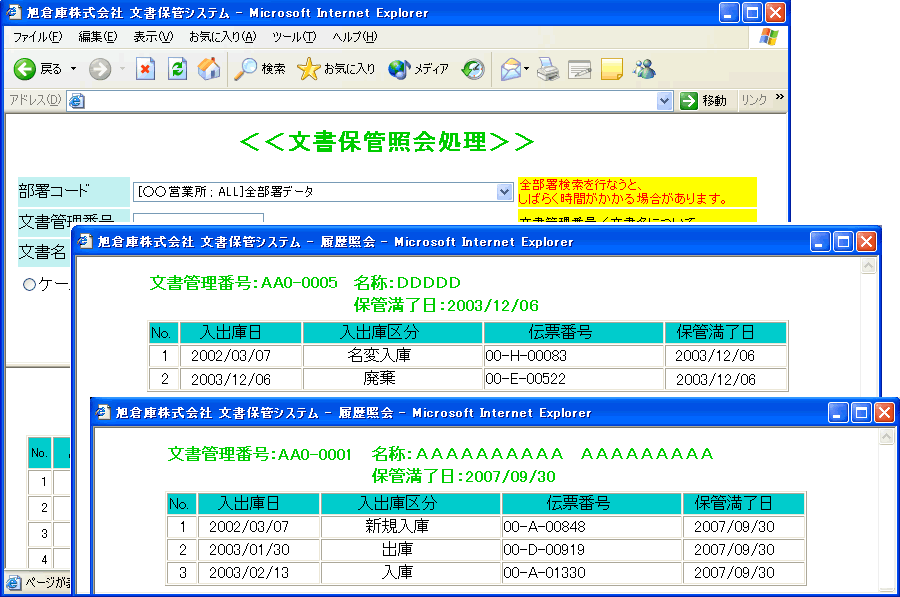Screen dimensions: 900x597
Task: Click slip number 00-D-00919
Action: (x=544, y=549)
